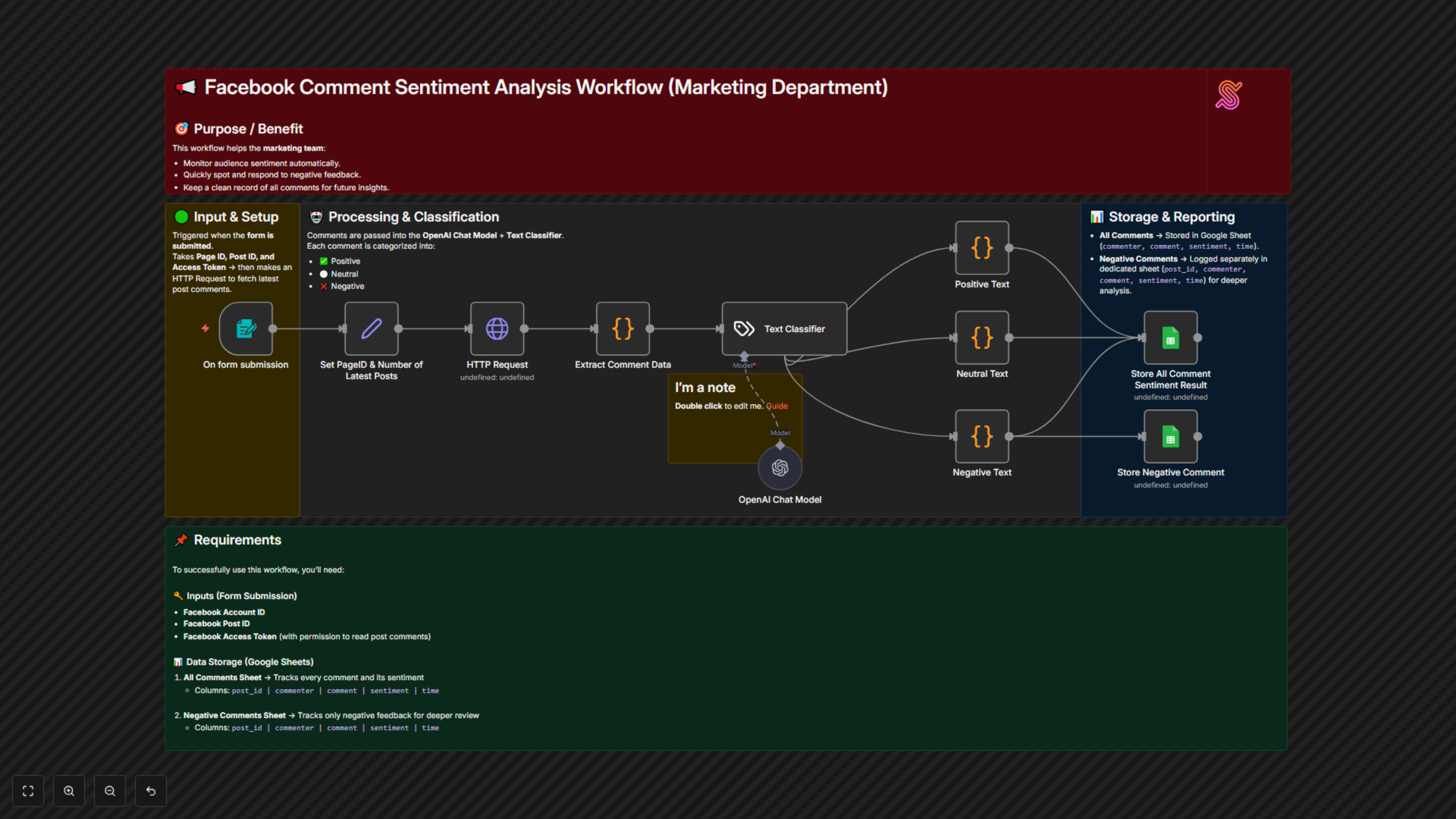This screenshot has height=819, width=1456.
Task: Open Store All Comment Sentiment Result sheet node
Action: [x=1170, y=337]
